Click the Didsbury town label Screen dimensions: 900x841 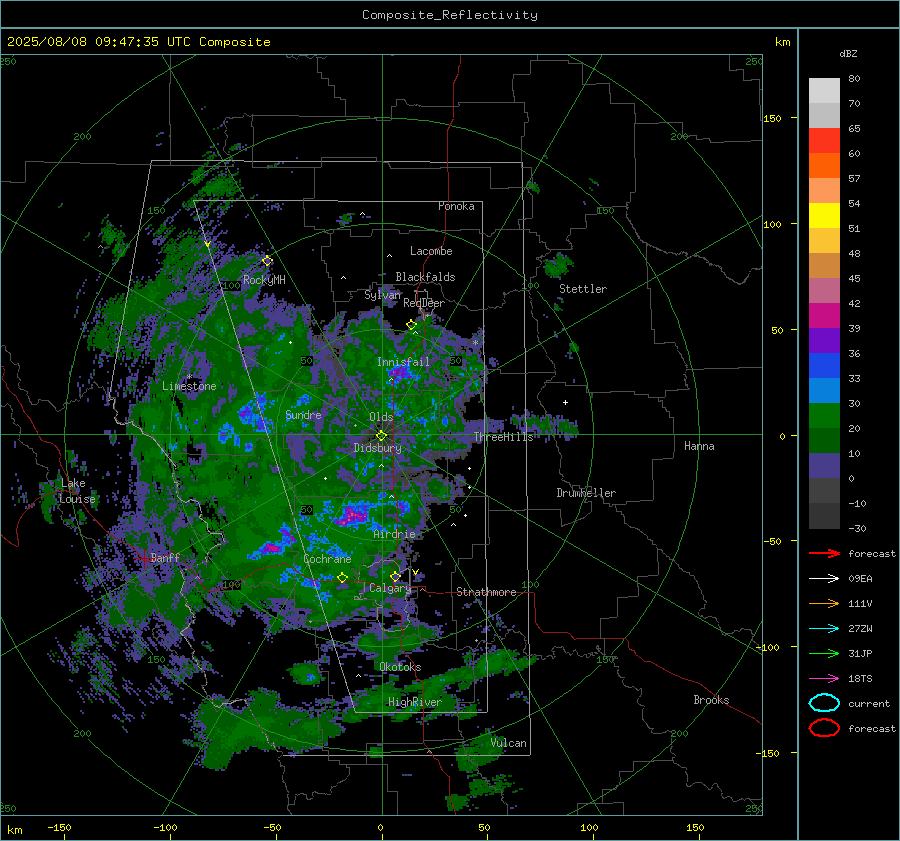tap(378, 448)
